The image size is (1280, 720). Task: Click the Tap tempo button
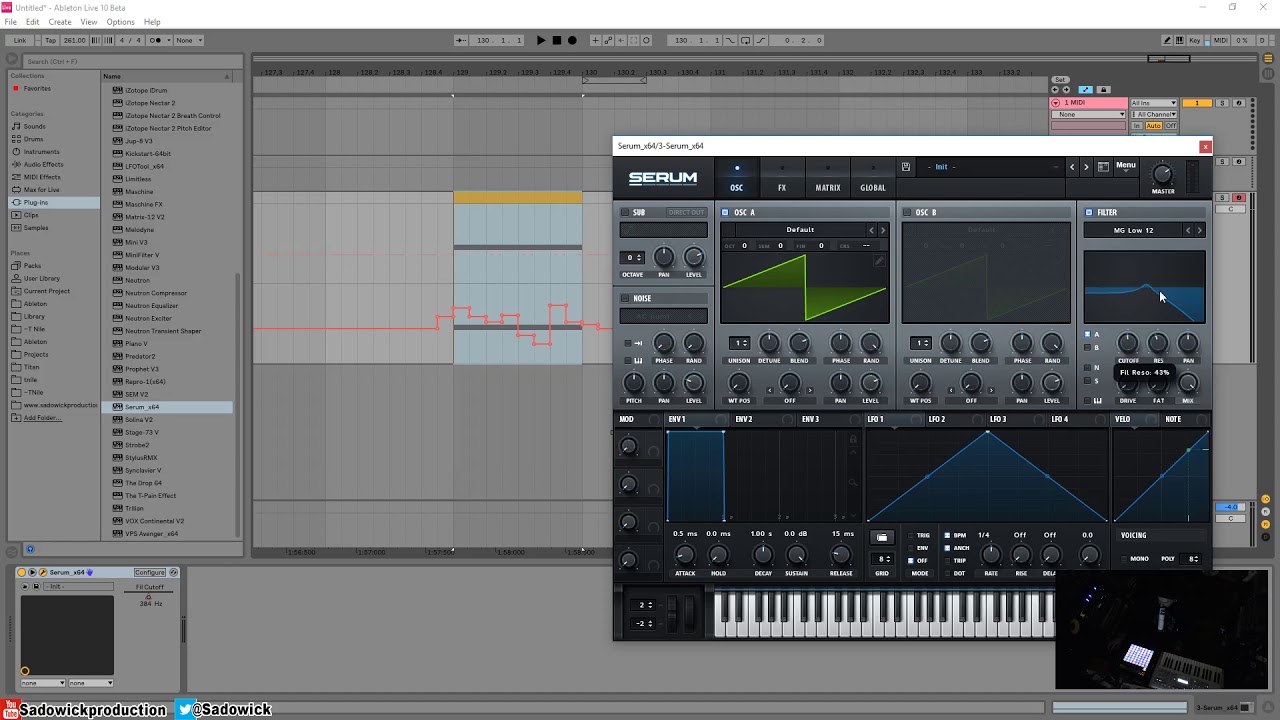51,40
